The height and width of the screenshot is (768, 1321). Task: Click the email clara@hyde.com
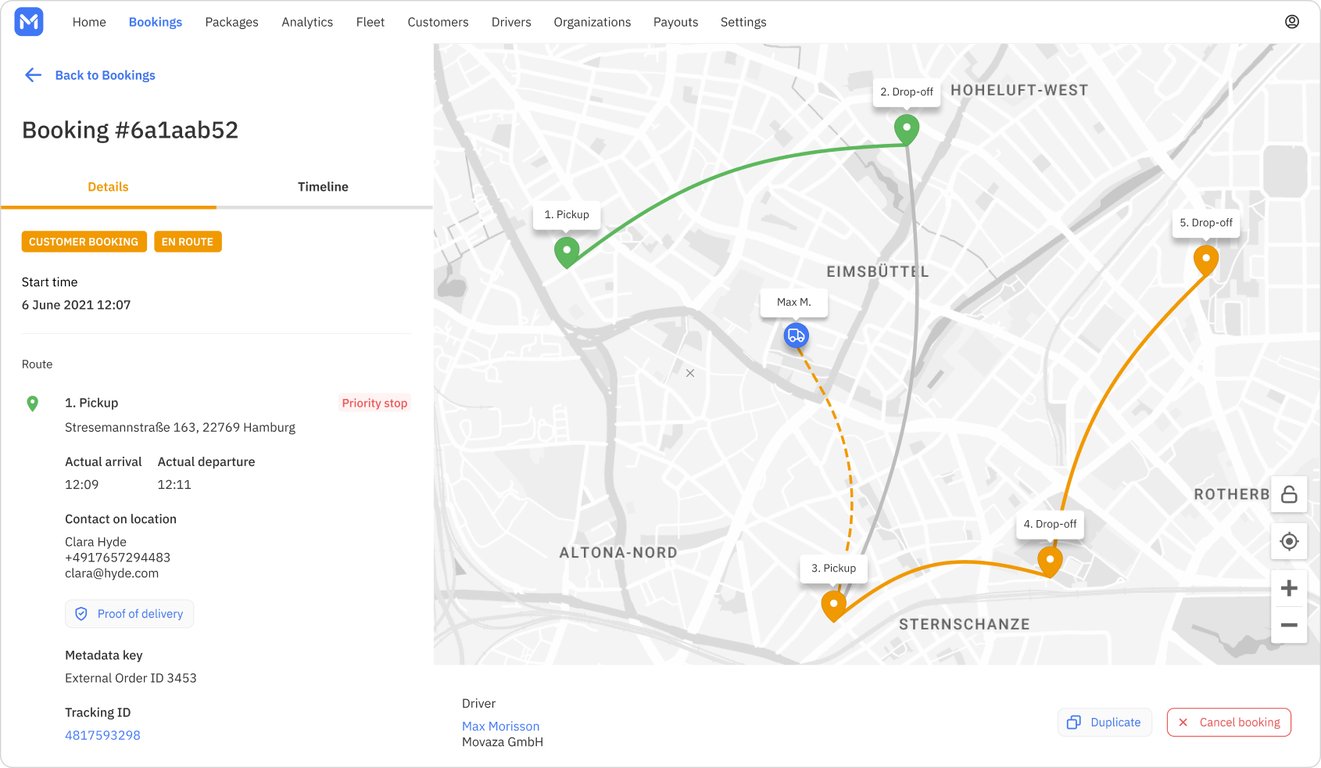[112, 573]
